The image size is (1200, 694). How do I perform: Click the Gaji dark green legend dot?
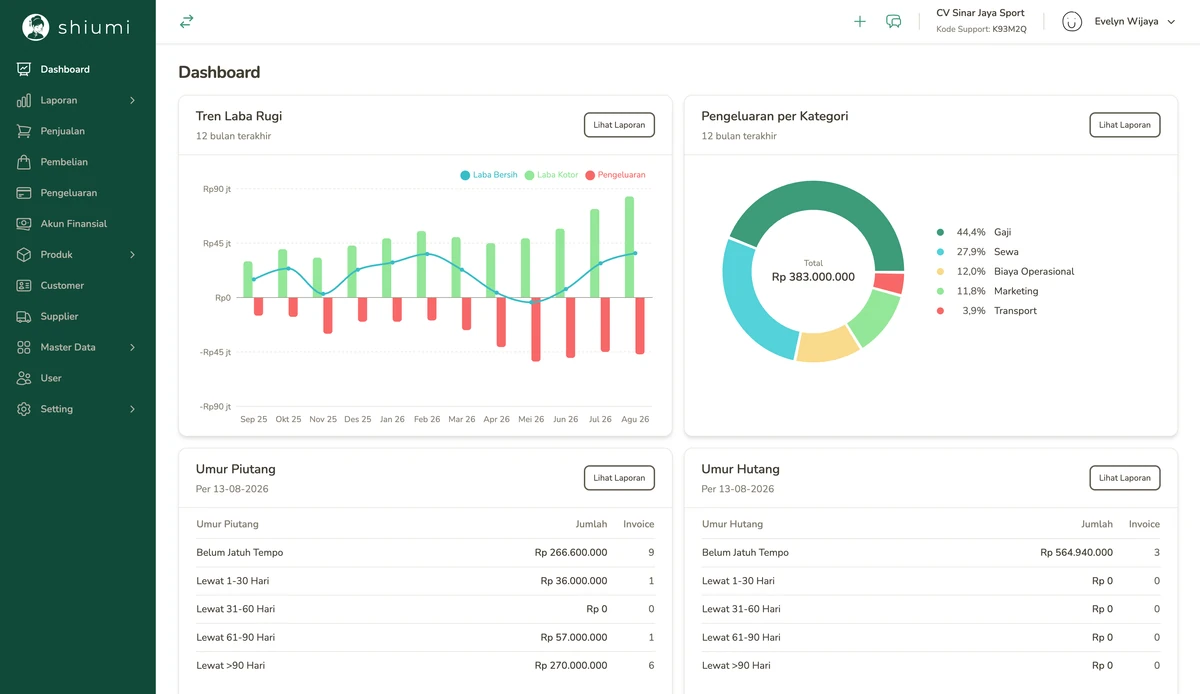click(940, 232)
